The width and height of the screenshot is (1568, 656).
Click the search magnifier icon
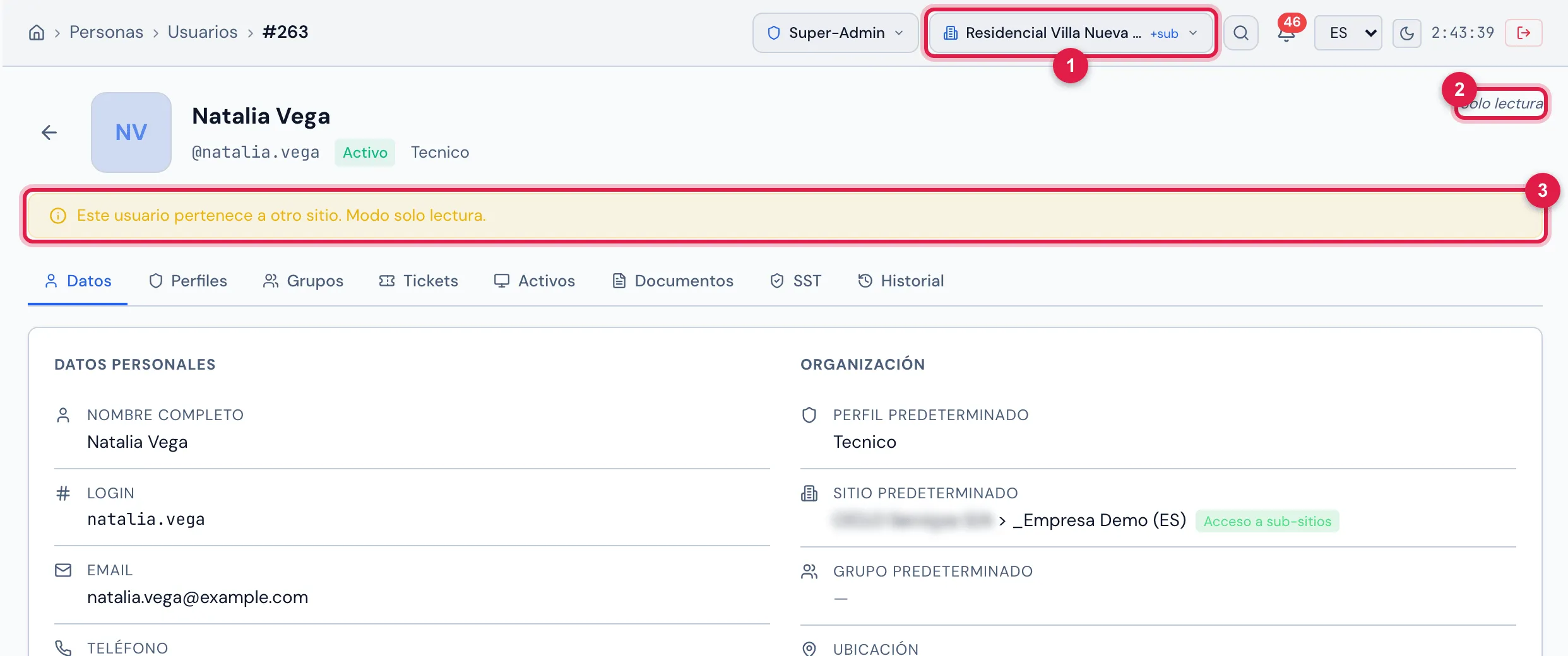coord(1241,33)
